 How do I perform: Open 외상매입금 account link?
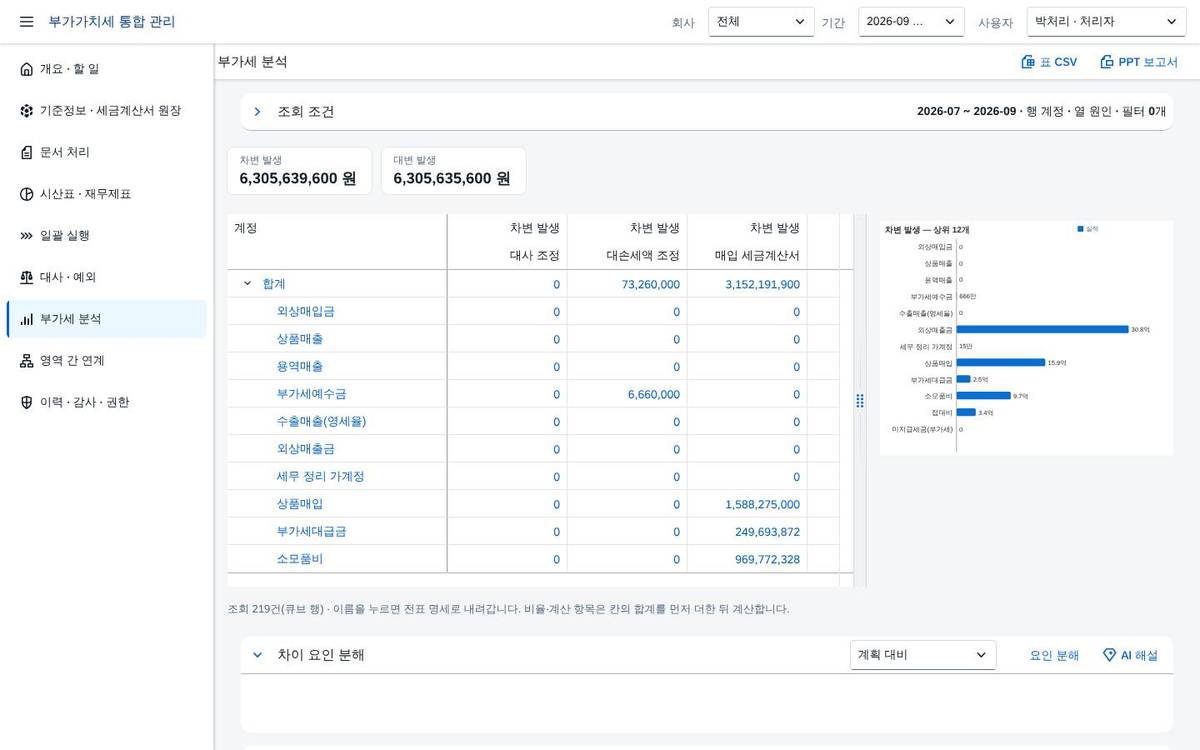306,312
